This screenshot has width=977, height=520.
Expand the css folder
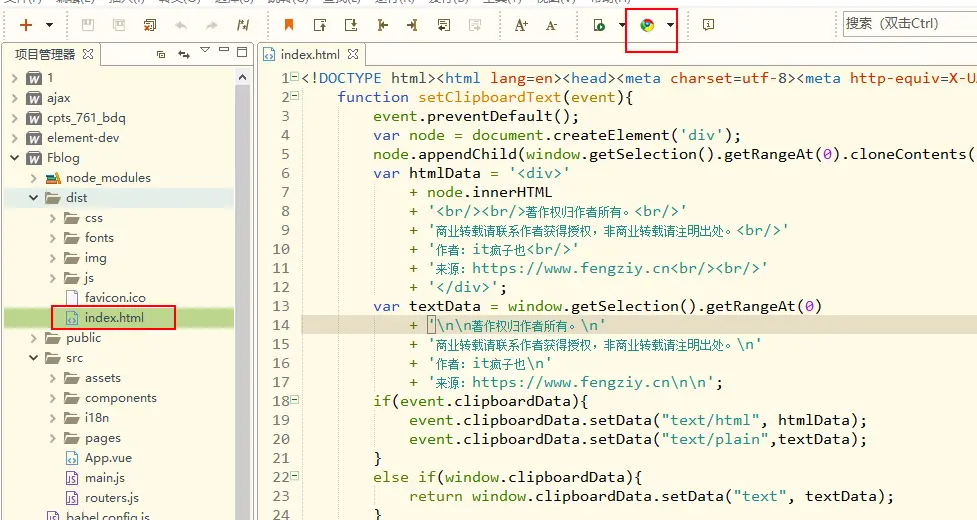point(53,218)
